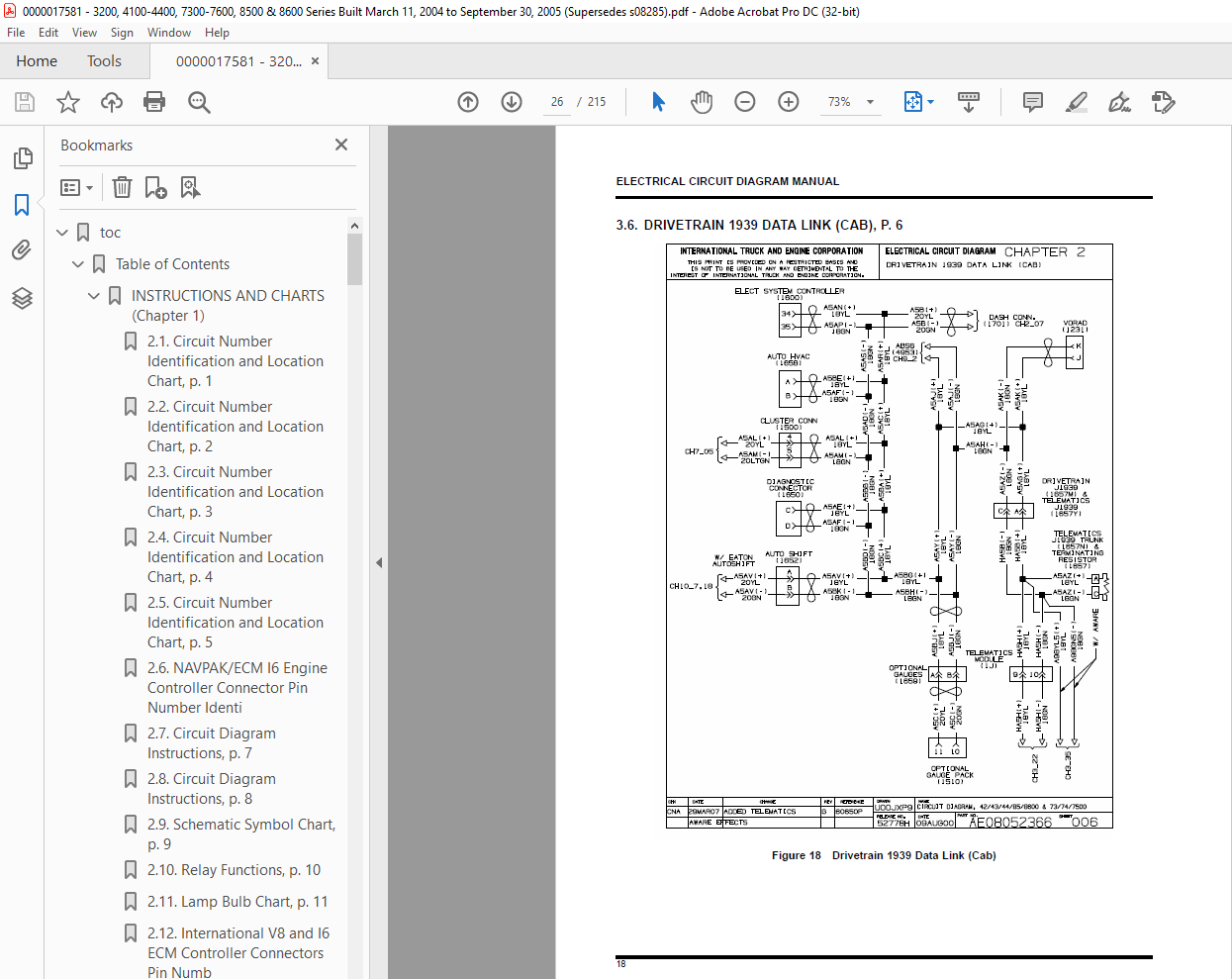Activate the hand pan tool
This screenshot has width=1232, height=979.
click(x=702, y=102)
